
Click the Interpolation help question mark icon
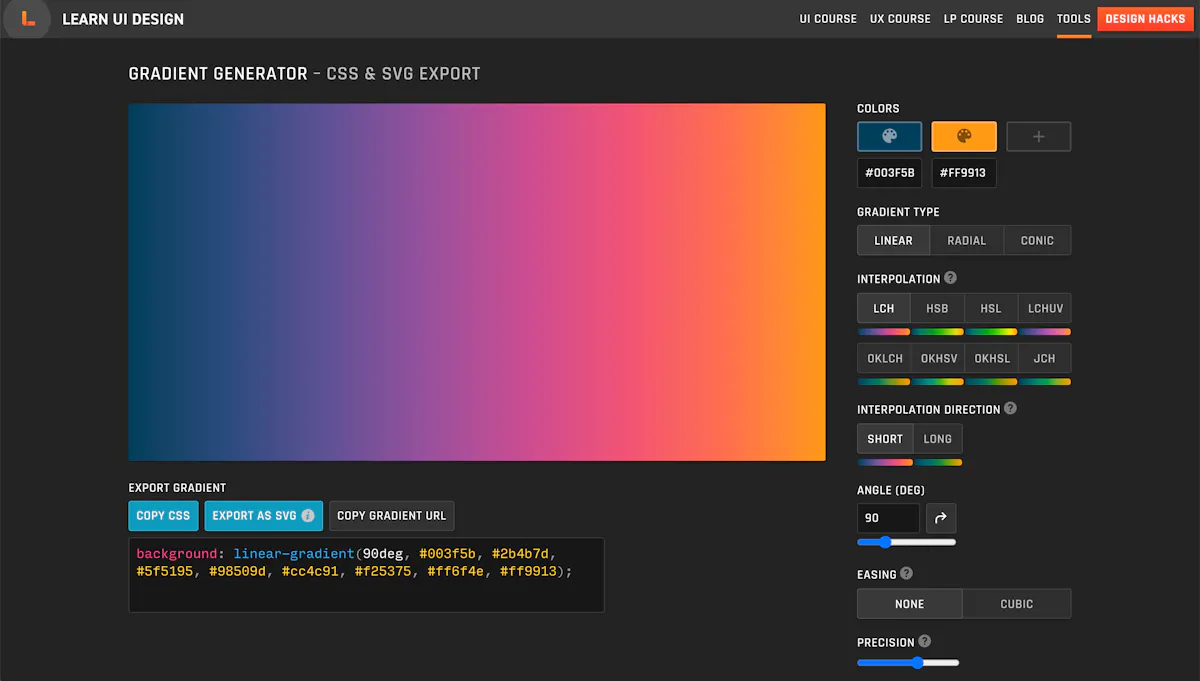point(950,278)
